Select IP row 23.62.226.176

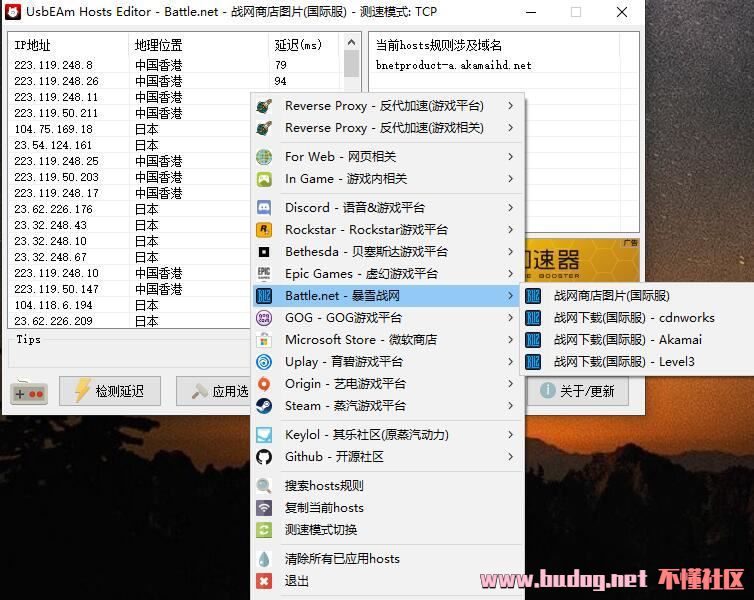130,209
